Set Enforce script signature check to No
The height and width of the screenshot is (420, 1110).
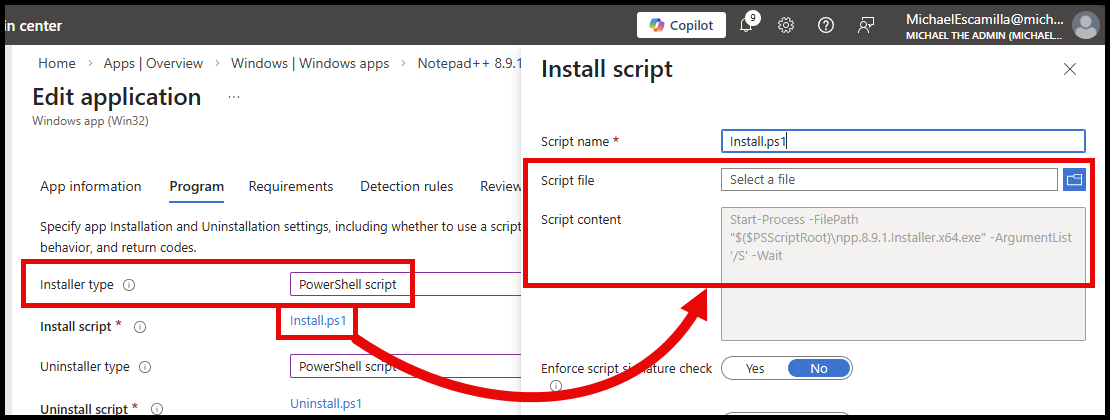pos(818,368)
